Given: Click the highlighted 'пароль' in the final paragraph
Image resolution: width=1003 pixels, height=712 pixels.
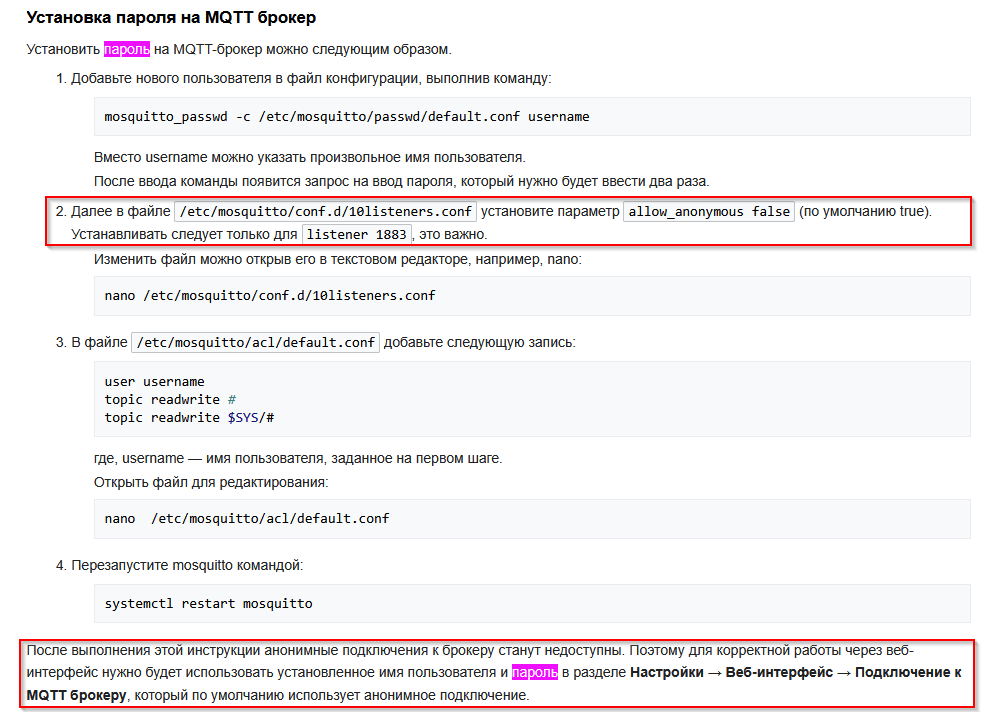Looking at the screenshot, I should [535, 672].
